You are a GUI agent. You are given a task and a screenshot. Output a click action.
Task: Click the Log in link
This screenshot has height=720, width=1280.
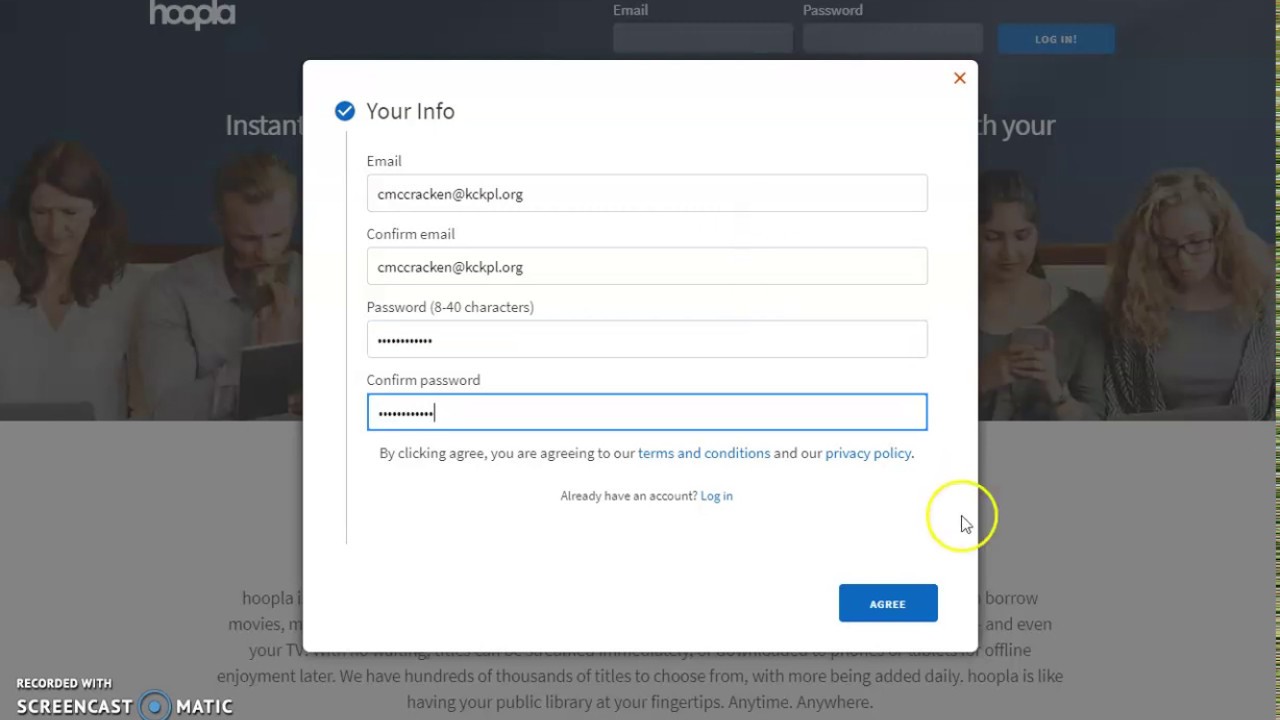coord(716,496)
